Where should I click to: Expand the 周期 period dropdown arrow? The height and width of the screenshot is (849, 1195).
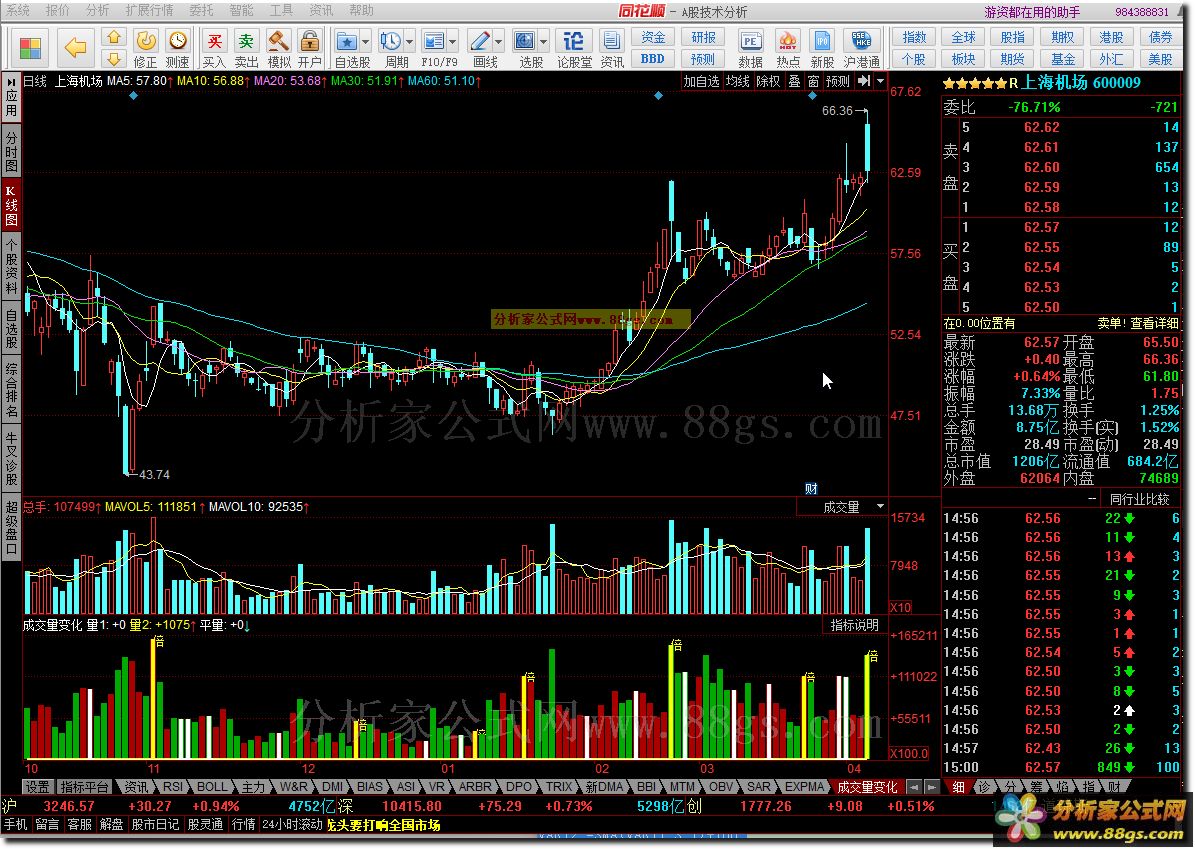410,41
